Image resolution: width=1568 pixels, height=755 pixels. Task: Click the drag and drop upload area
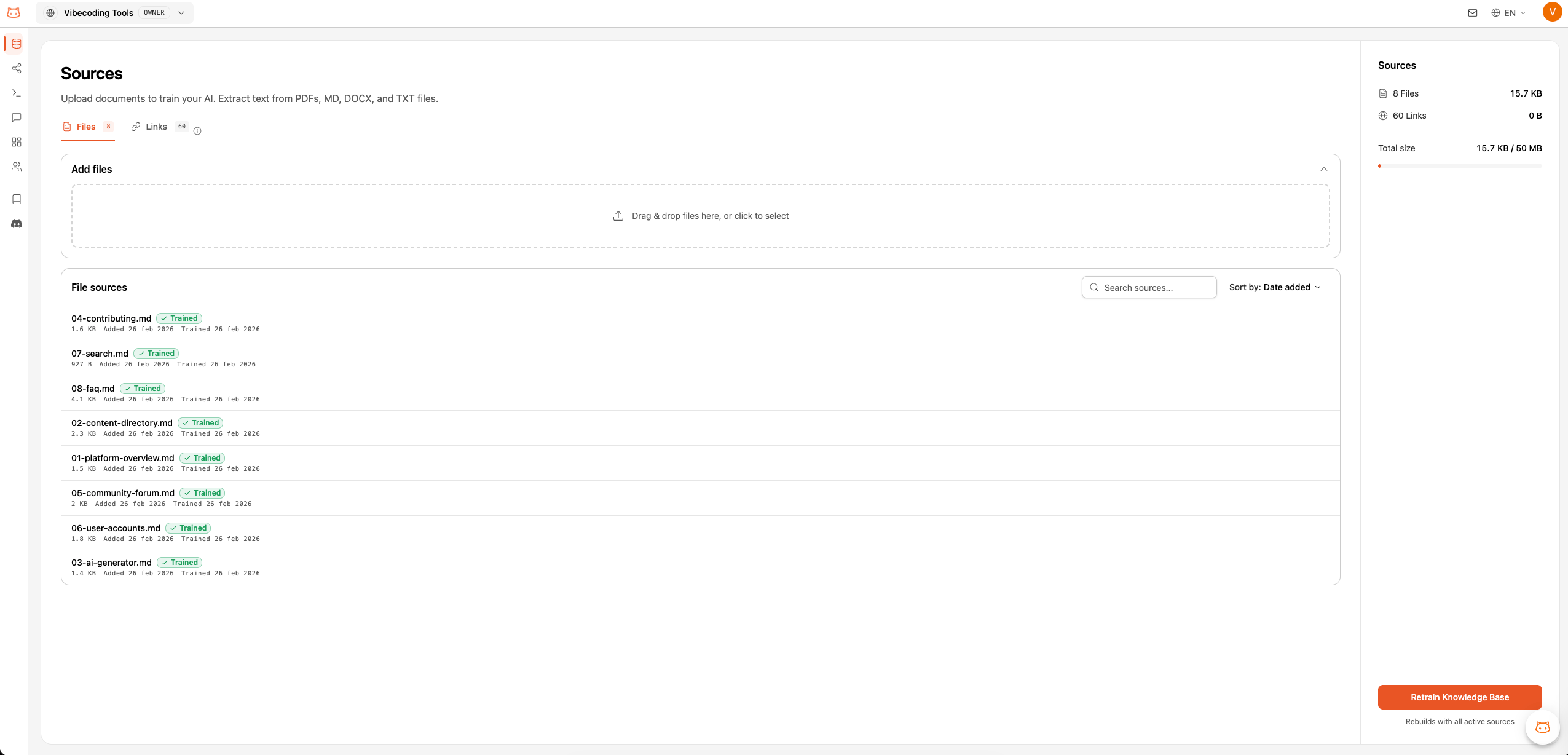coord(700,216)
